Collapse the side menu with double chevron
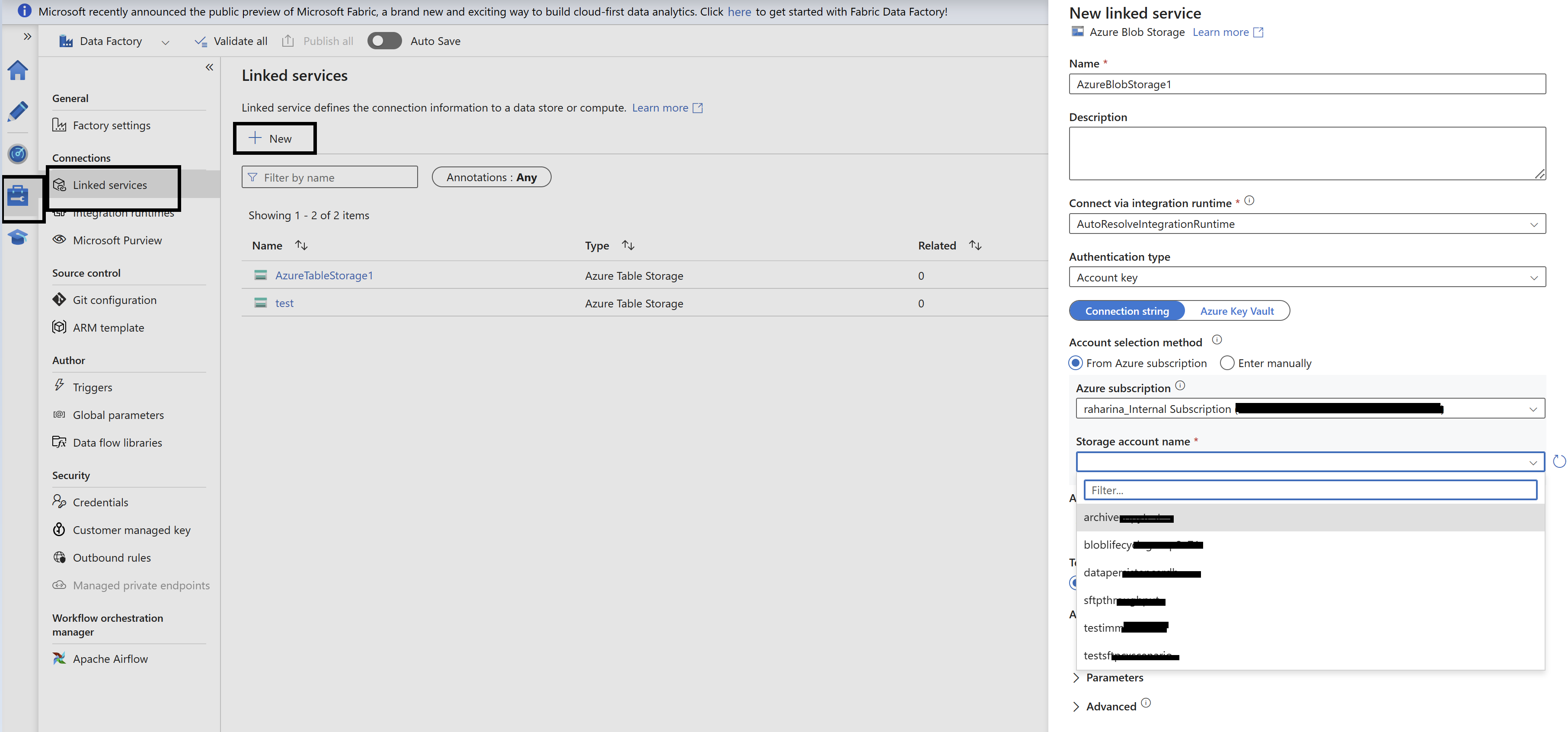Screen dimensions: 1568x732 [x=209, y=67]
